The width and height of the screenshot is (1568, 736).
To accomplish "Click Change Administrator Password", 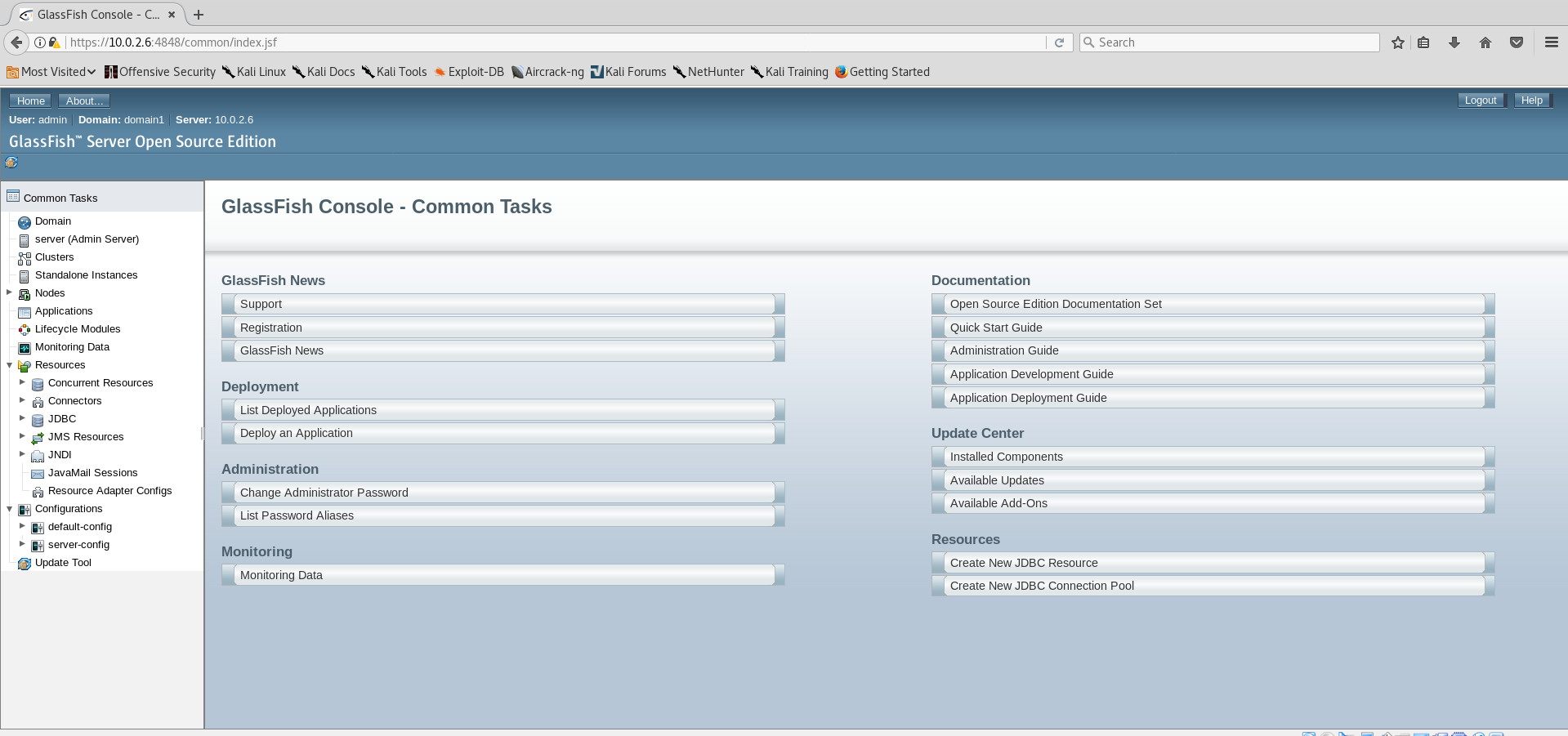I will [x=503, y=493].
